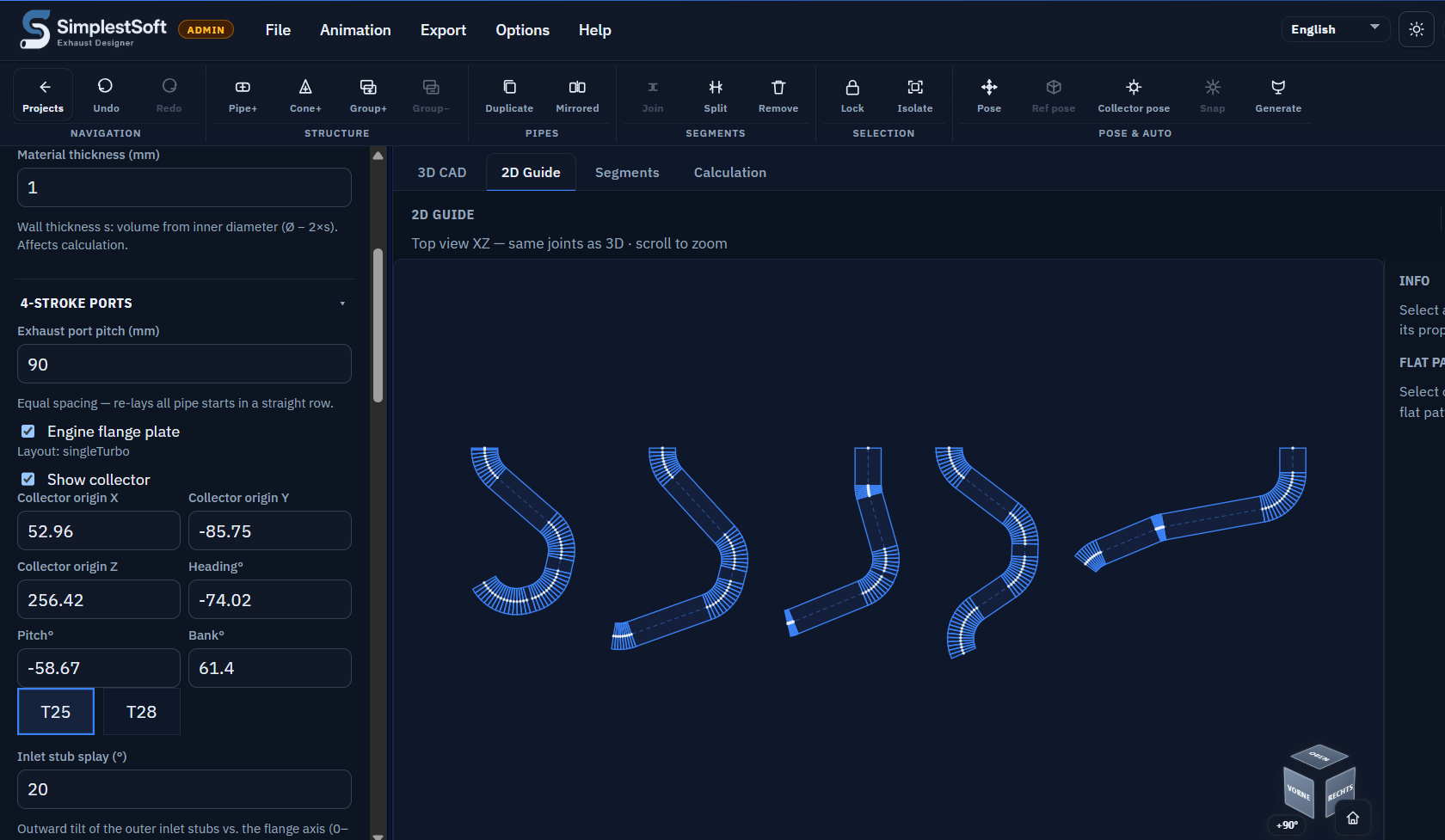Click the left panel scroll down arrow

[x=378, y=836]
